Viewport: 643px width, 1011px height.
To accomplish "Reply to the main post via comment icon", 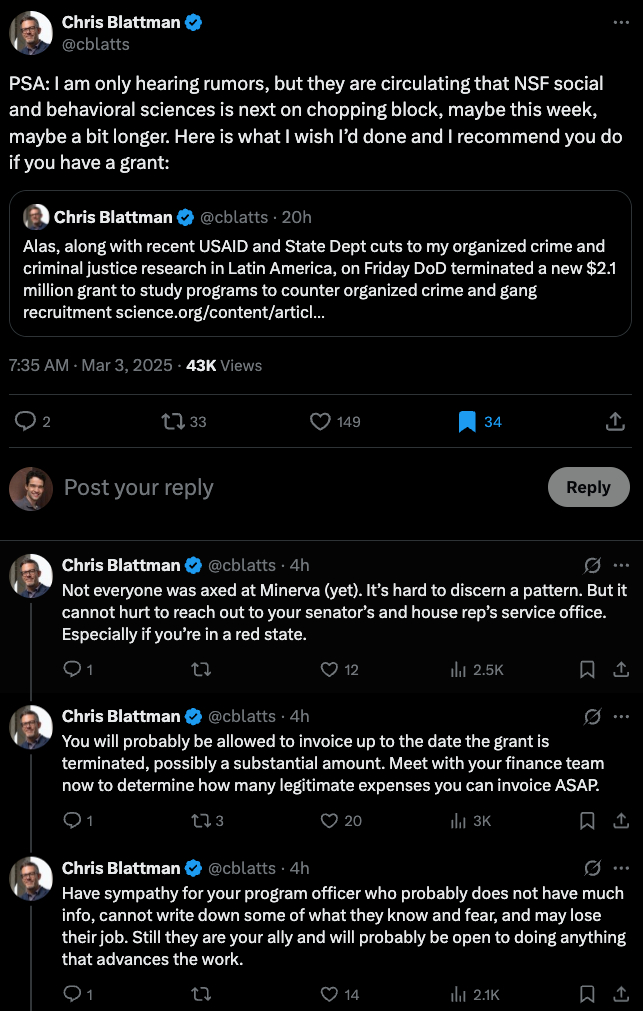I will pos(27,422).
